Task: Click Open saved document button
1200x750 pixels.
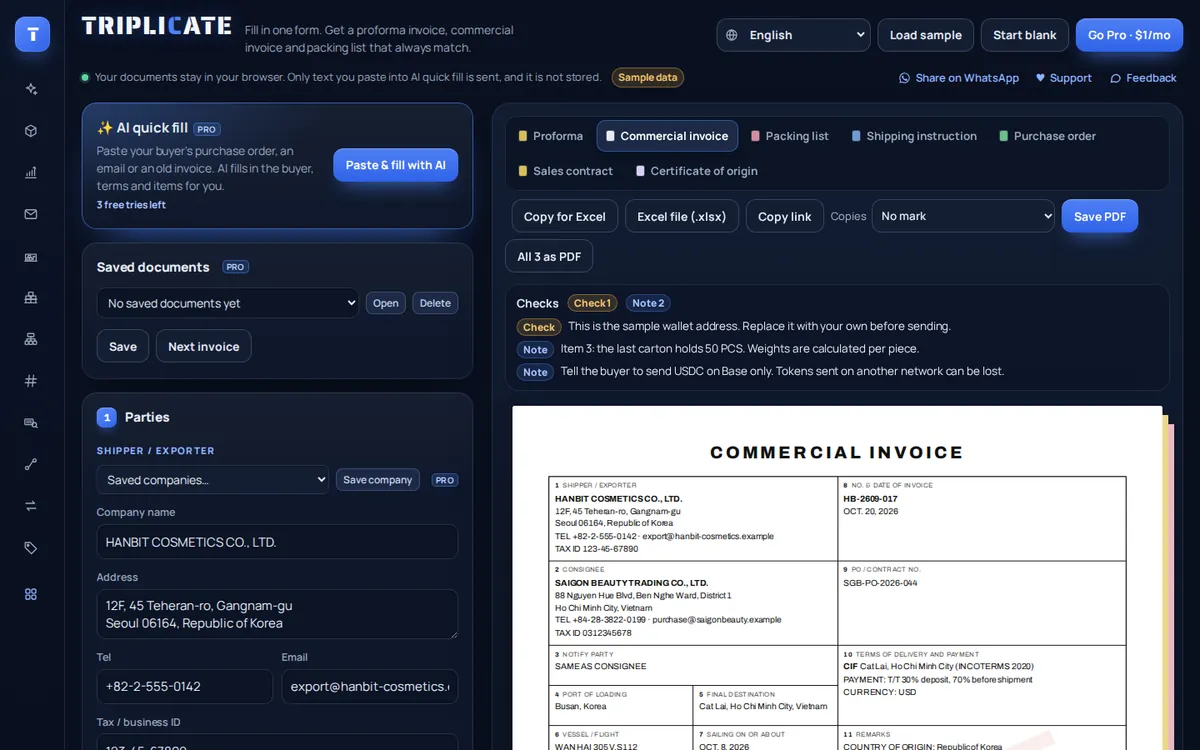Action: tap(386, 303)
